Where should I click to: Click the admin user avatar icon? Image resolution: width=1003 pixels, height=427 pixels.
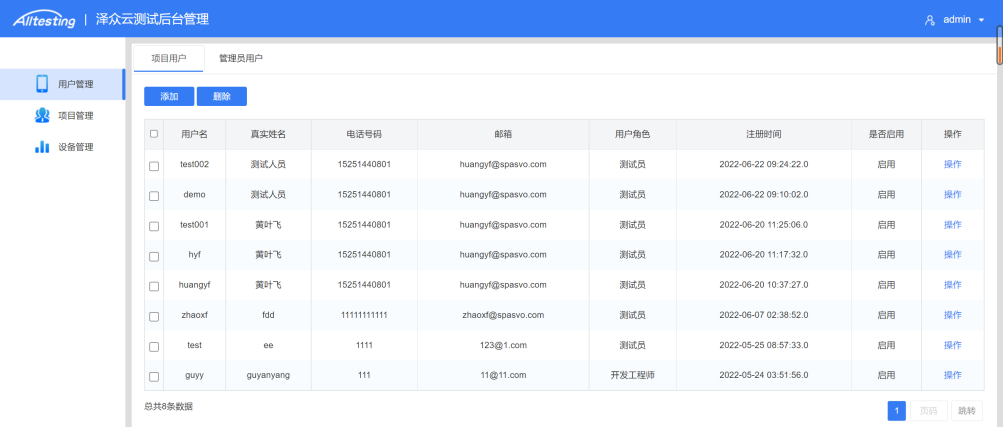pyautogui.click(x=929, y=20)
